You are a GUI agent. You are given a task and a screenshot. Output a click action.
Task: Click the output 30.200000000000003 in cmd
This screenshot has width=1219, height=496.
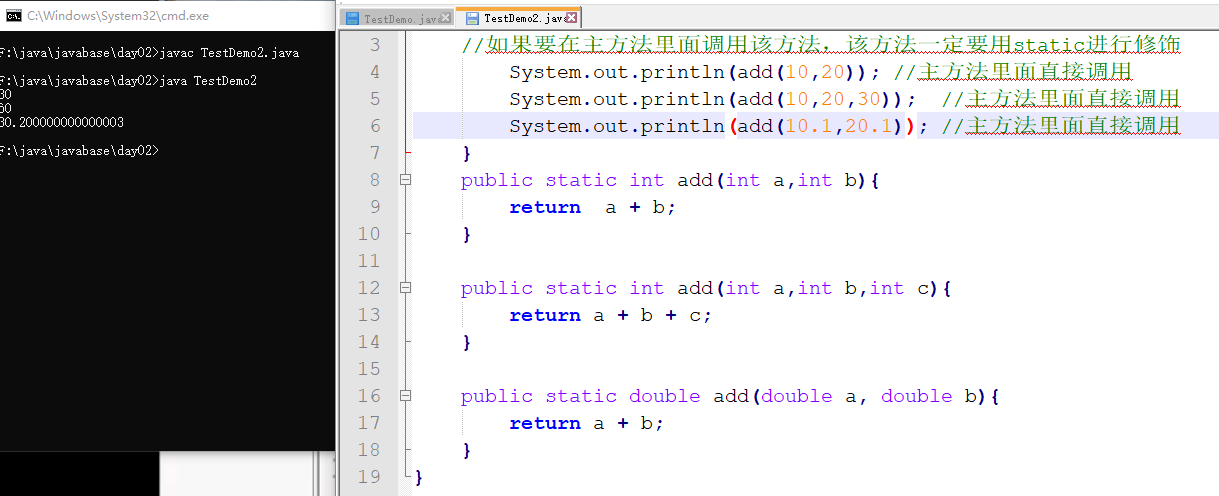[x=62, y=122]
